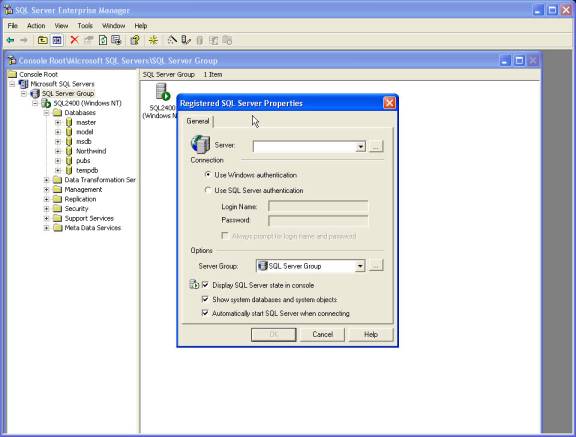This screenshot has height=437, width=576.
Task: Click inside the Server text field
Action: [x=305, y=147]
